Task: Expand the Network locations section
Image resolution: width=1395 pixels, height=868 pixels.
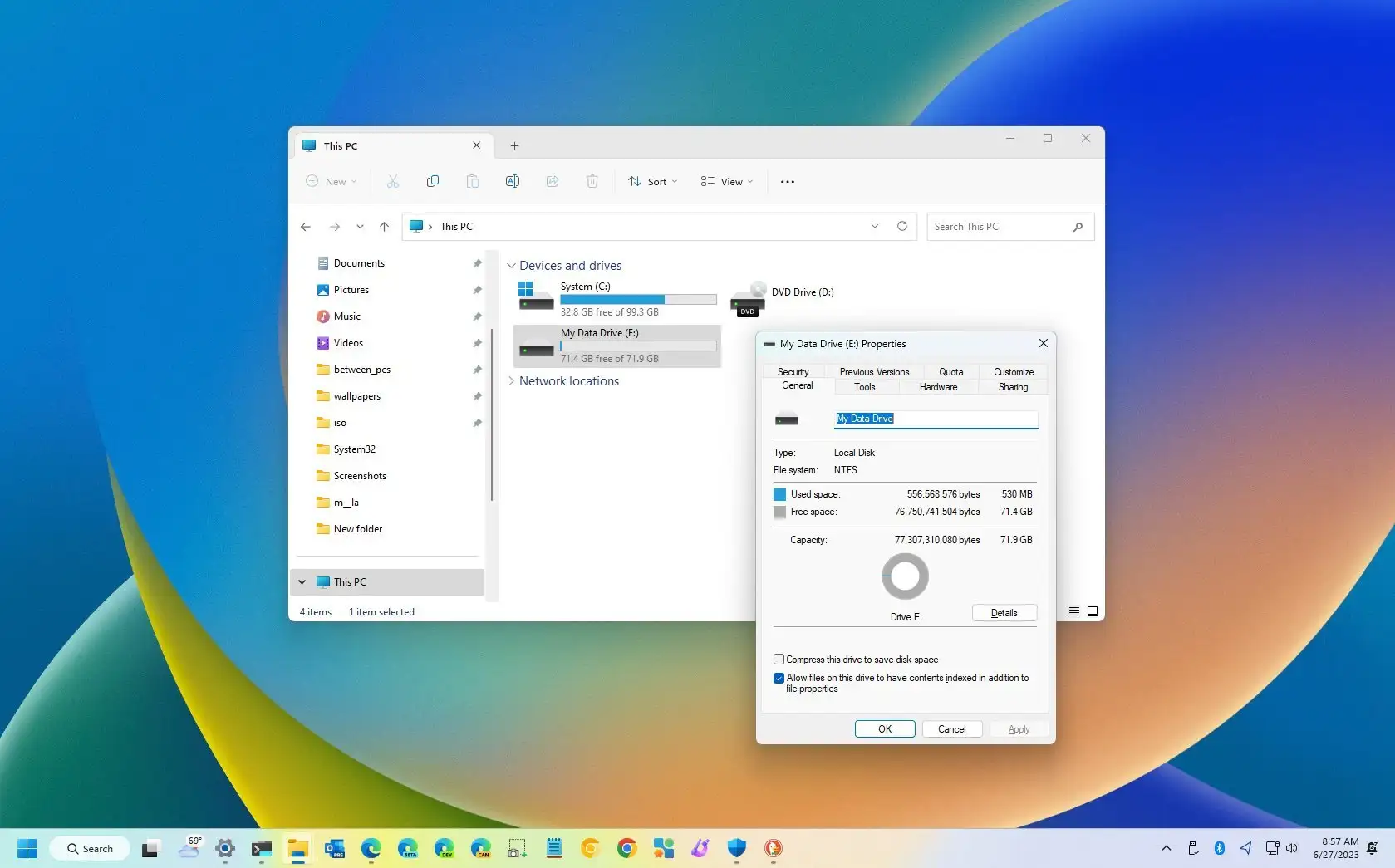Action: coord(512,380)
